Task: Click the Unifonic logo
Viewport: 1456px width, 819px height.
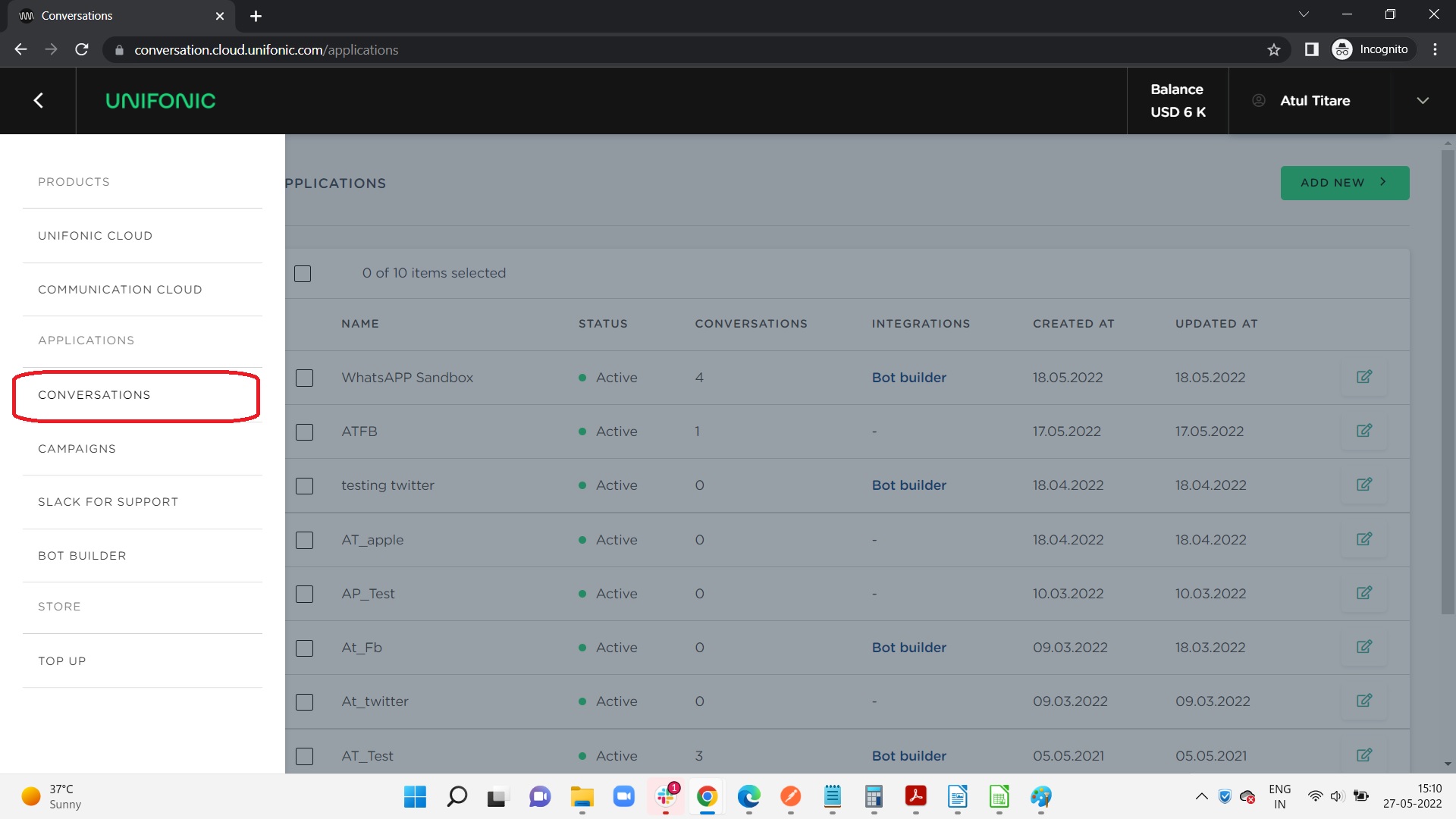Action: (160, 101)
